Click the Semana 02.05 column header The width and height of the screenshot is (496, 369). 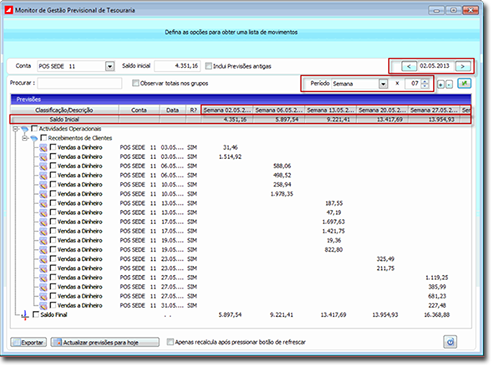(227, 110)
